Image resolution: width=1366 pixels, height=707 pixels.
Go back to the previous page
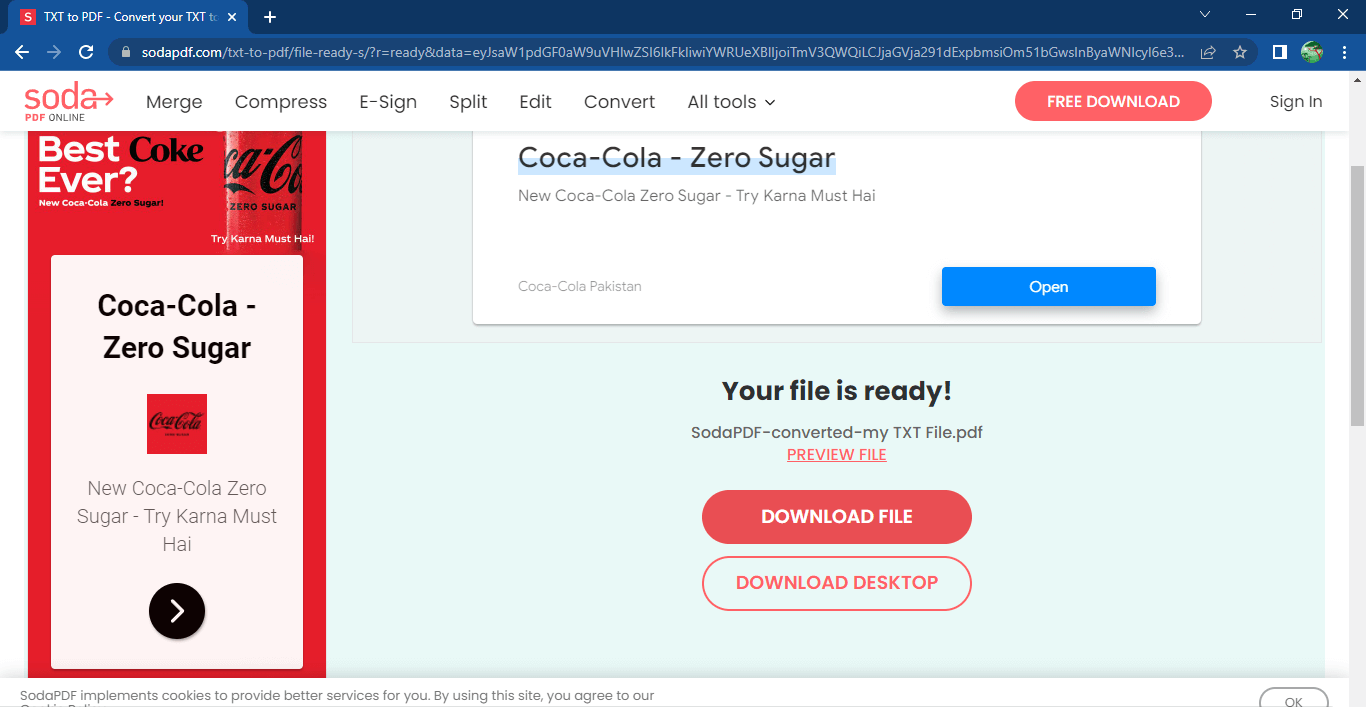[22, 52]
